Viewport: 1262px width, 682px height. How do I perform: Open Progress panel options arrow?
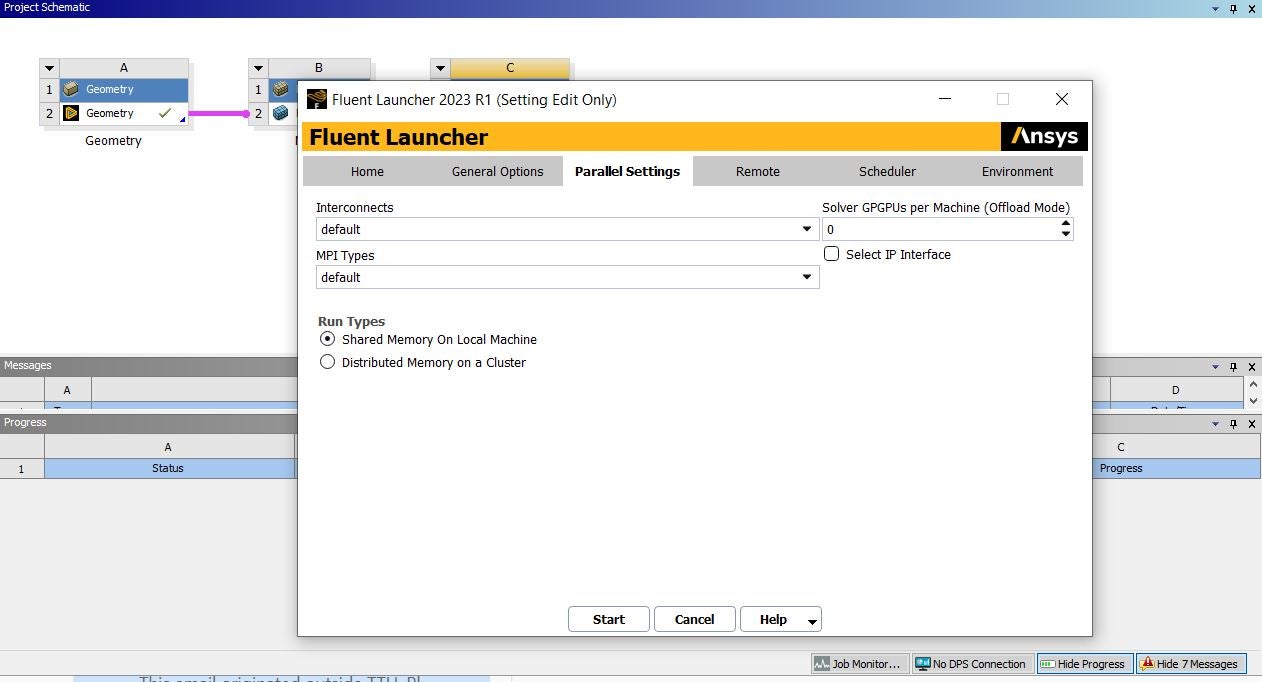[1216, 424]
